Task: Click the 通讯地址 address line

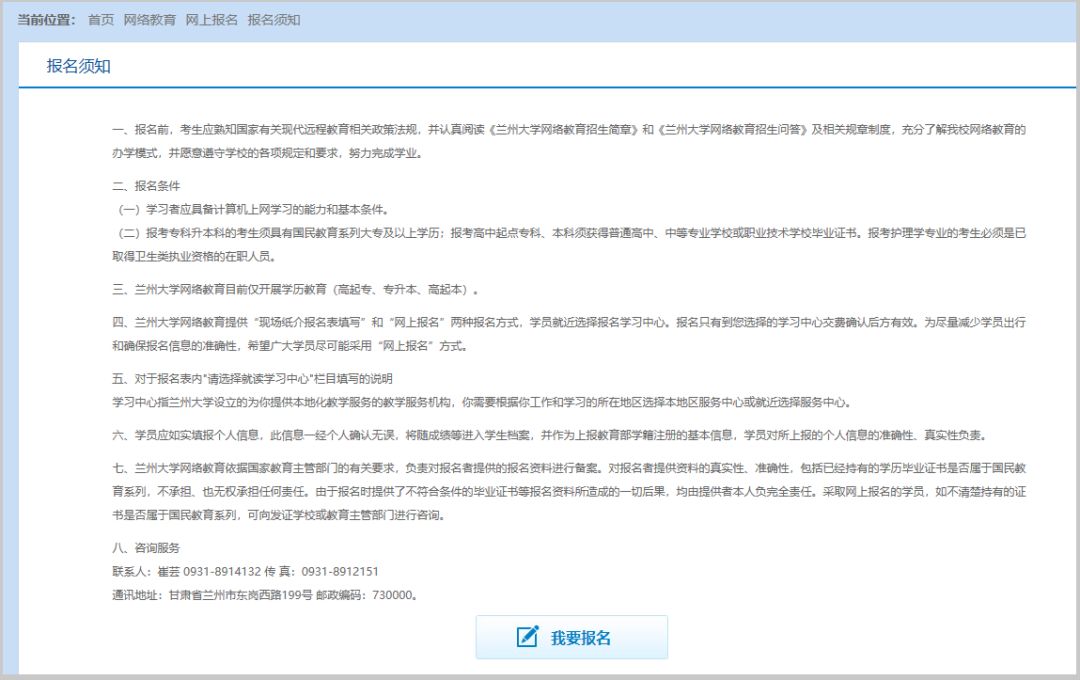Action: 264,594
